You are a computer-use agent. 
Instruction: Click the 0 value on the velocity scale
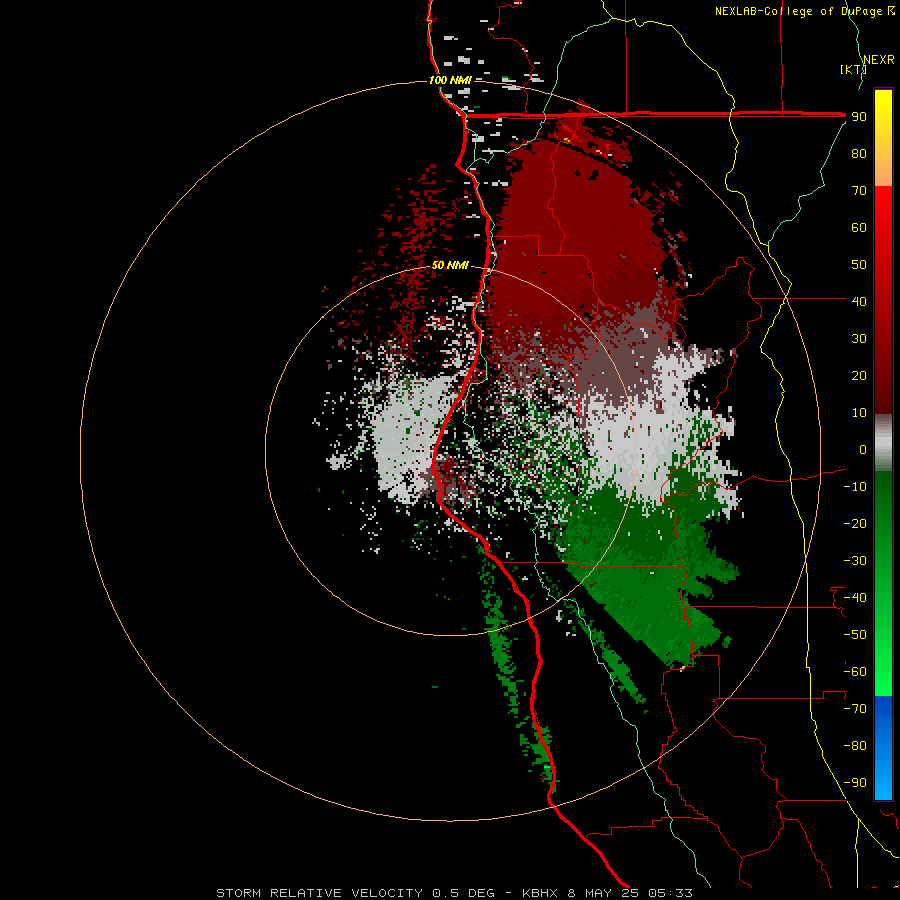pyautogui.click(x=863, y=450)
